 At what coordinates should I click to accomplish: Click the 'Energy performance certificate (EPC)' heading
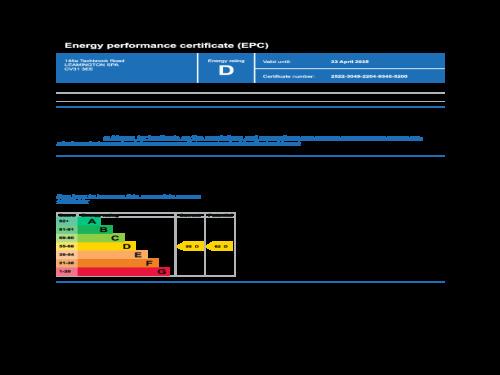pos(166,45)
